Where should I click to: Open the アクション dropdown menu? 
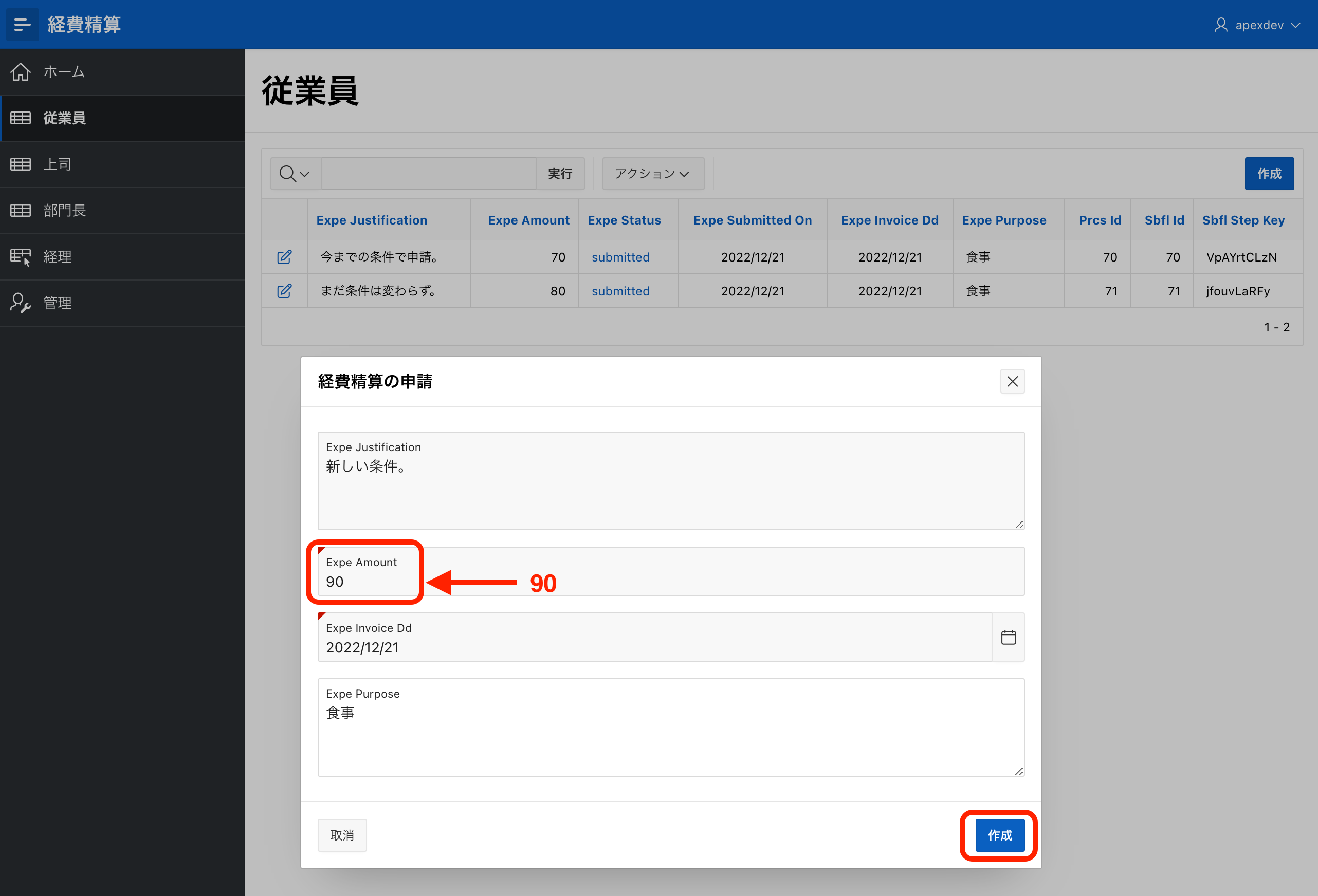652,174
